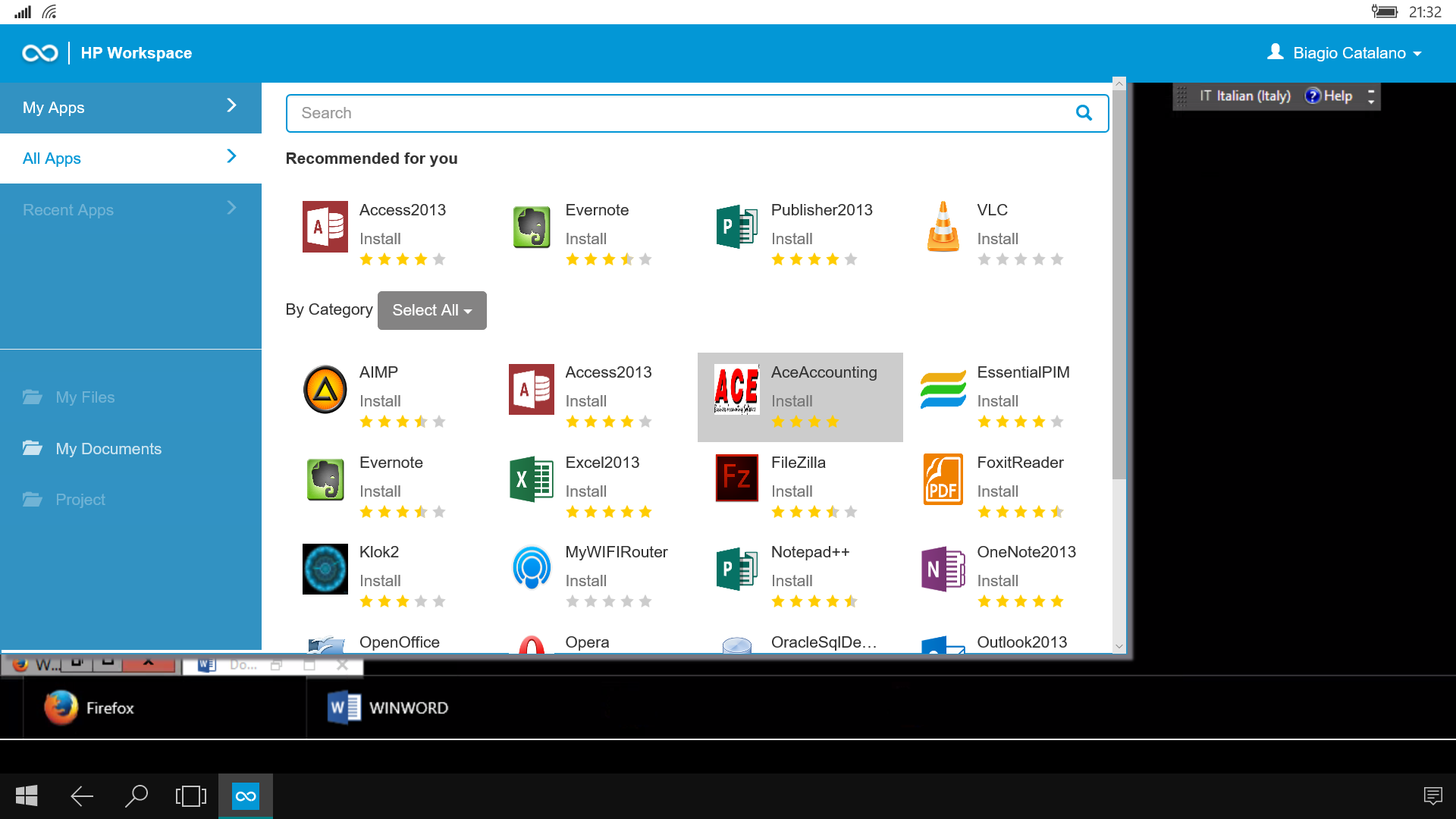Screen dimensions: 1456x819
Task: Expand the My Apps chevron
Action: (x=232, y=106)
